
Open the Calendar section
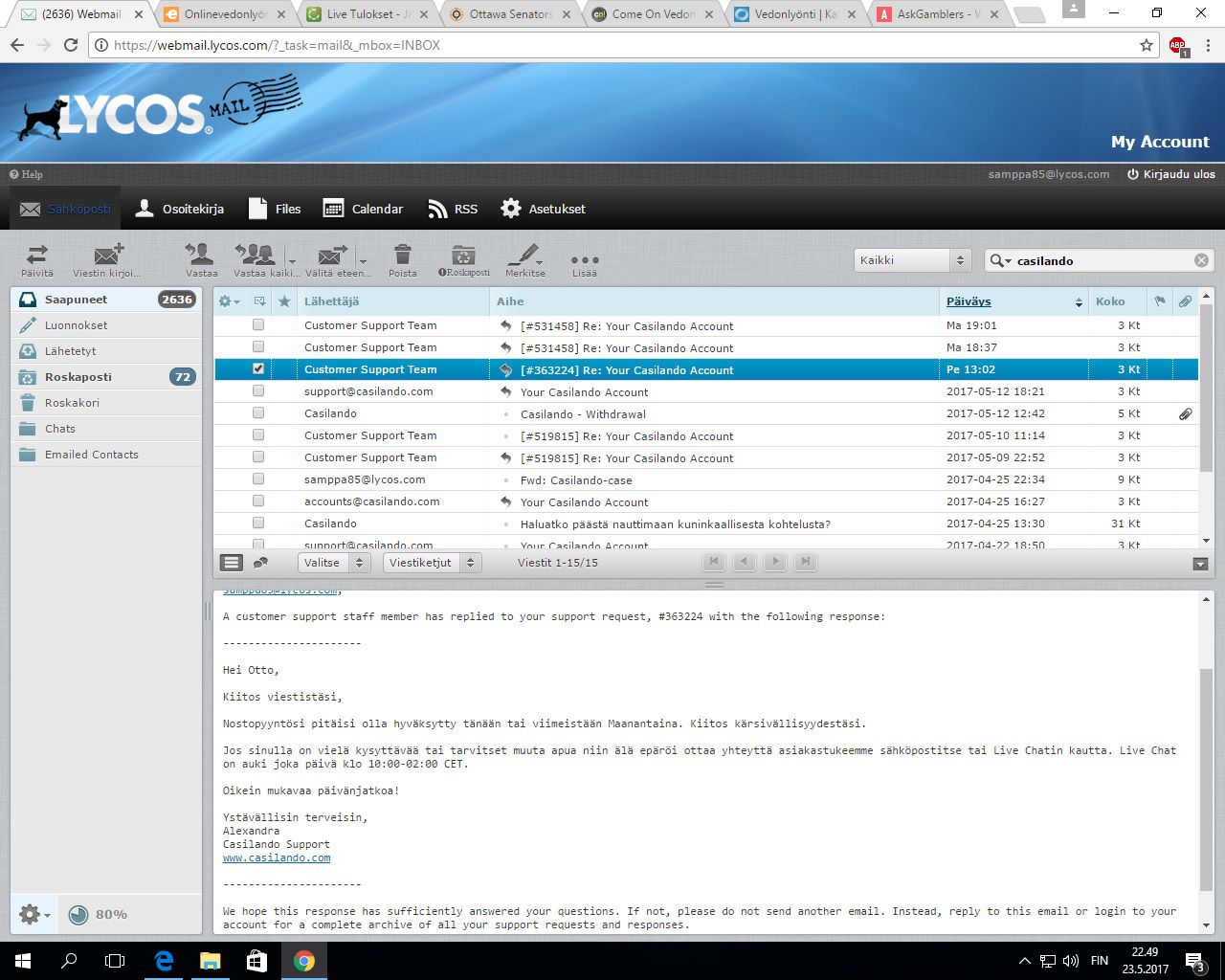[363, 209]
